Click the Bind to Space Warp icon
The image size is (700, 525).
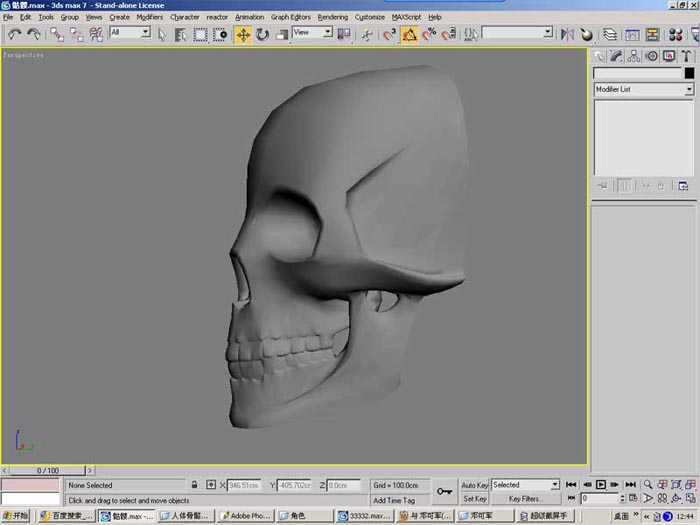click(96, 34)
